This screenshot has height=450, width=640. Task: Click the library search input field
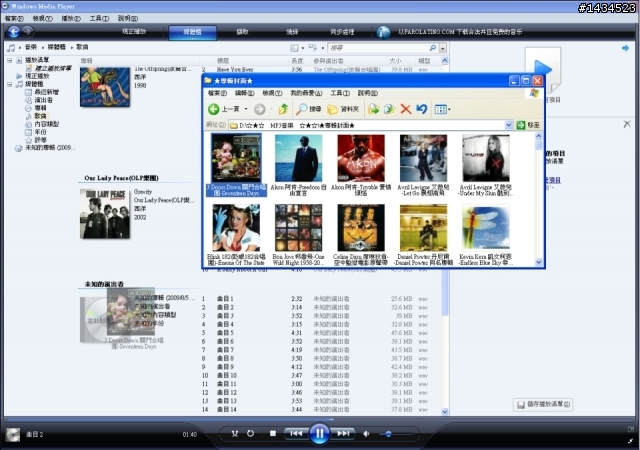pos(378,48)
